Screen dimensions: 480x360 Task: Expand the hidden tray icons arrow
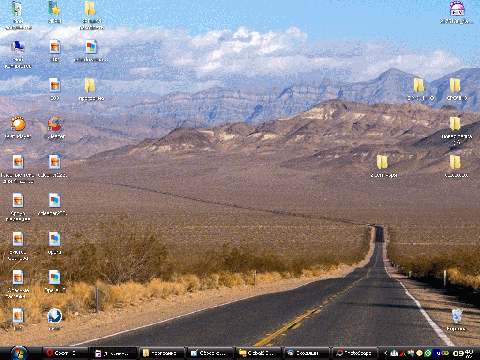click(386, 353)
